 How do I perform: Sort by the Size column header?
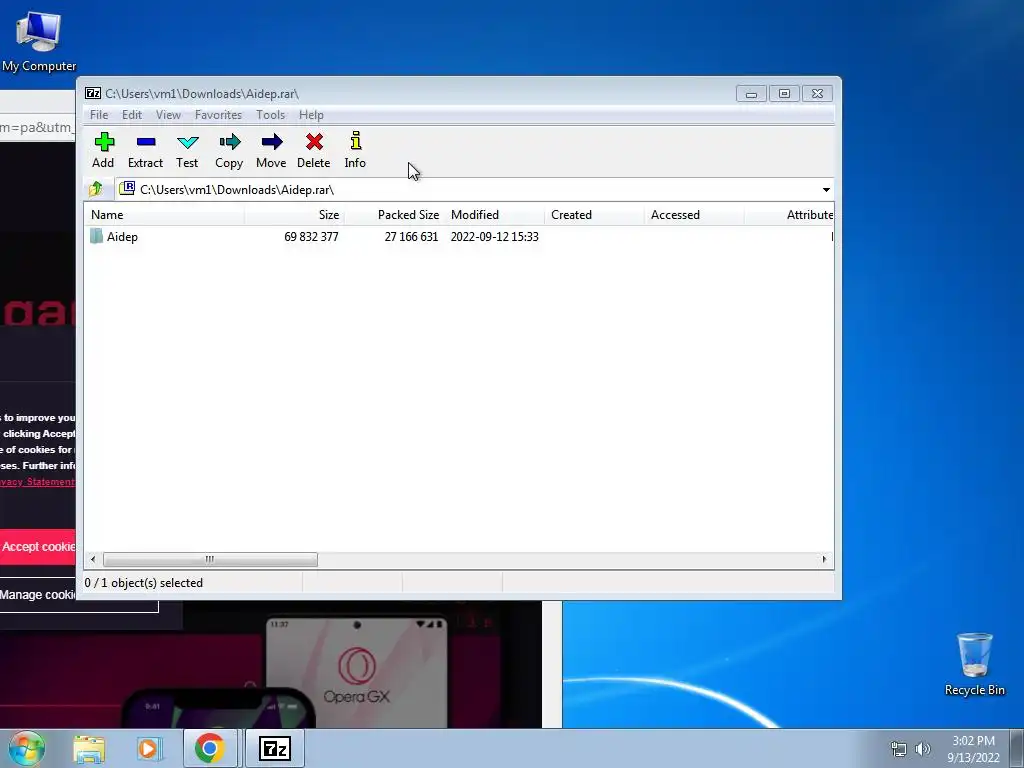tap(294, 215)
